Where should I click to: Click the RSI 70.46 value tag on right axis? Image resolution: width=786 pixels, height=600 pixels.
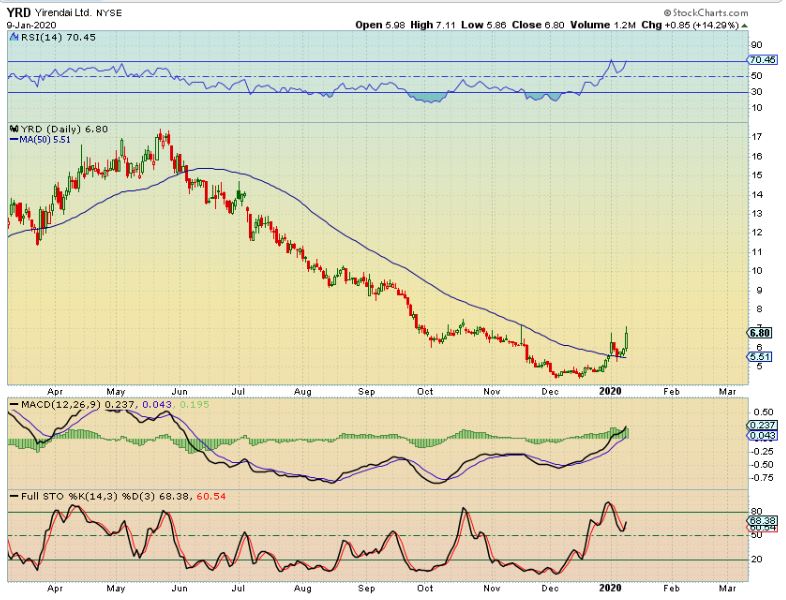coord(762,60)
